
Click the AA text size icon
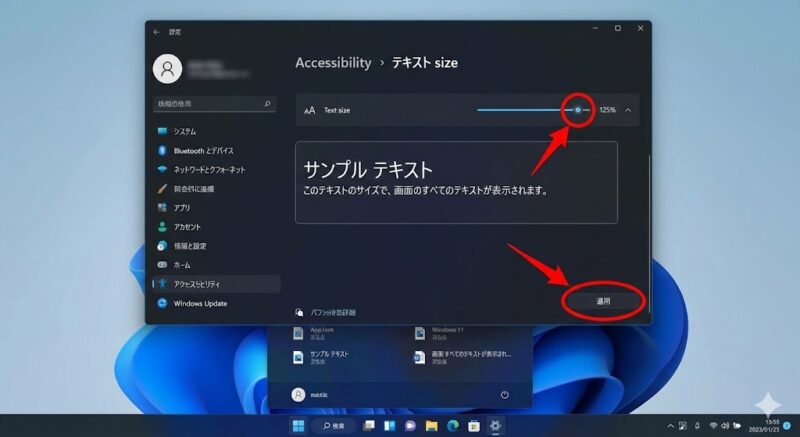(x=310, y=110)
